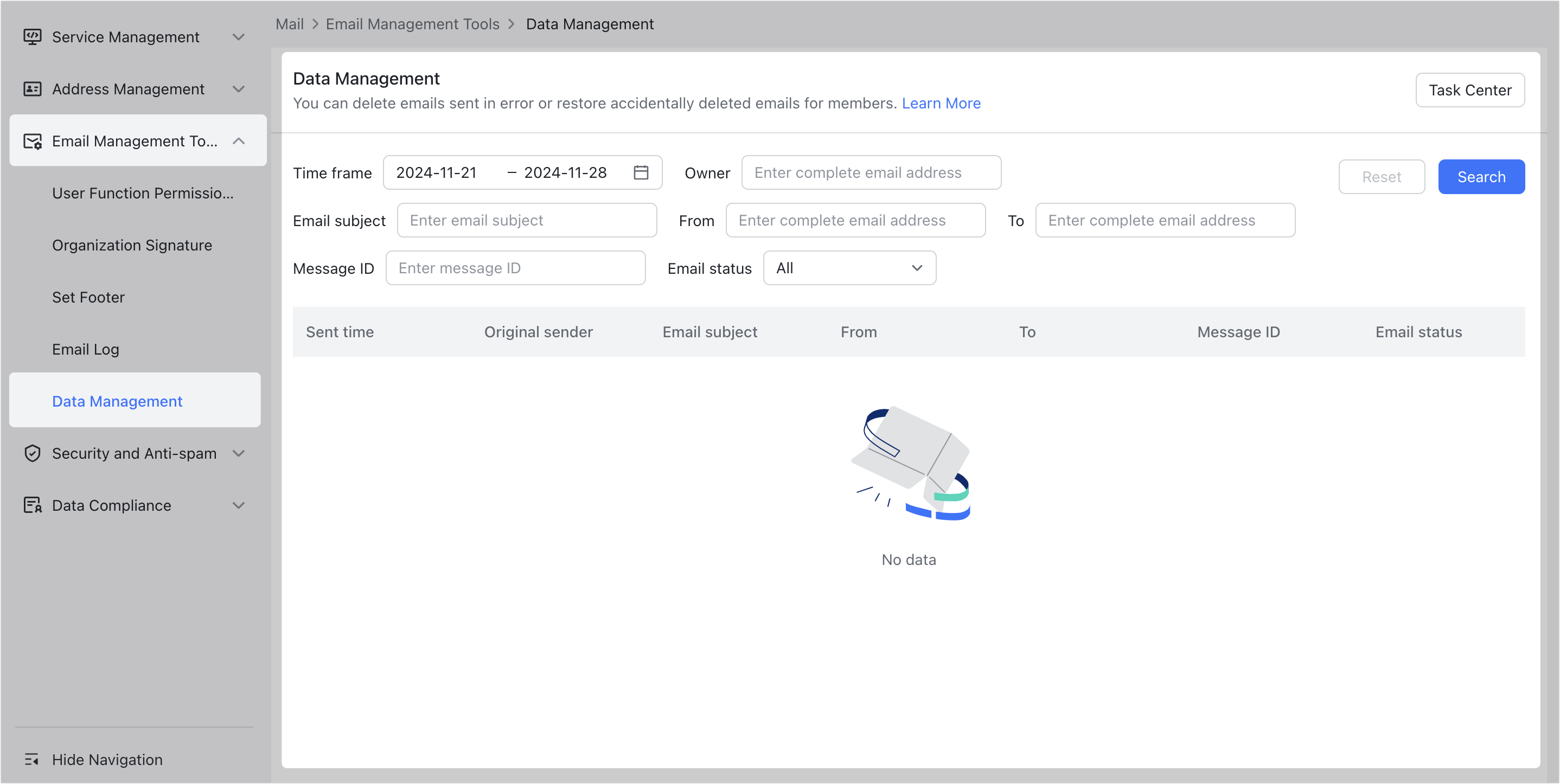Click the Email status column header
Image resolution: width=1560 pixels, height=784 pixels.
coord(1418,332)
